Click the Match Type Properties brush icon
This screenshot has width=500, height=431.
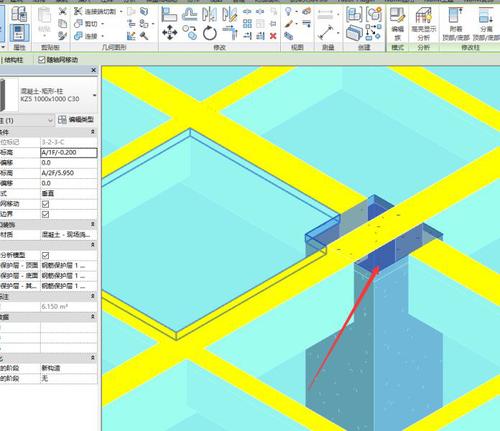(62, 35)
